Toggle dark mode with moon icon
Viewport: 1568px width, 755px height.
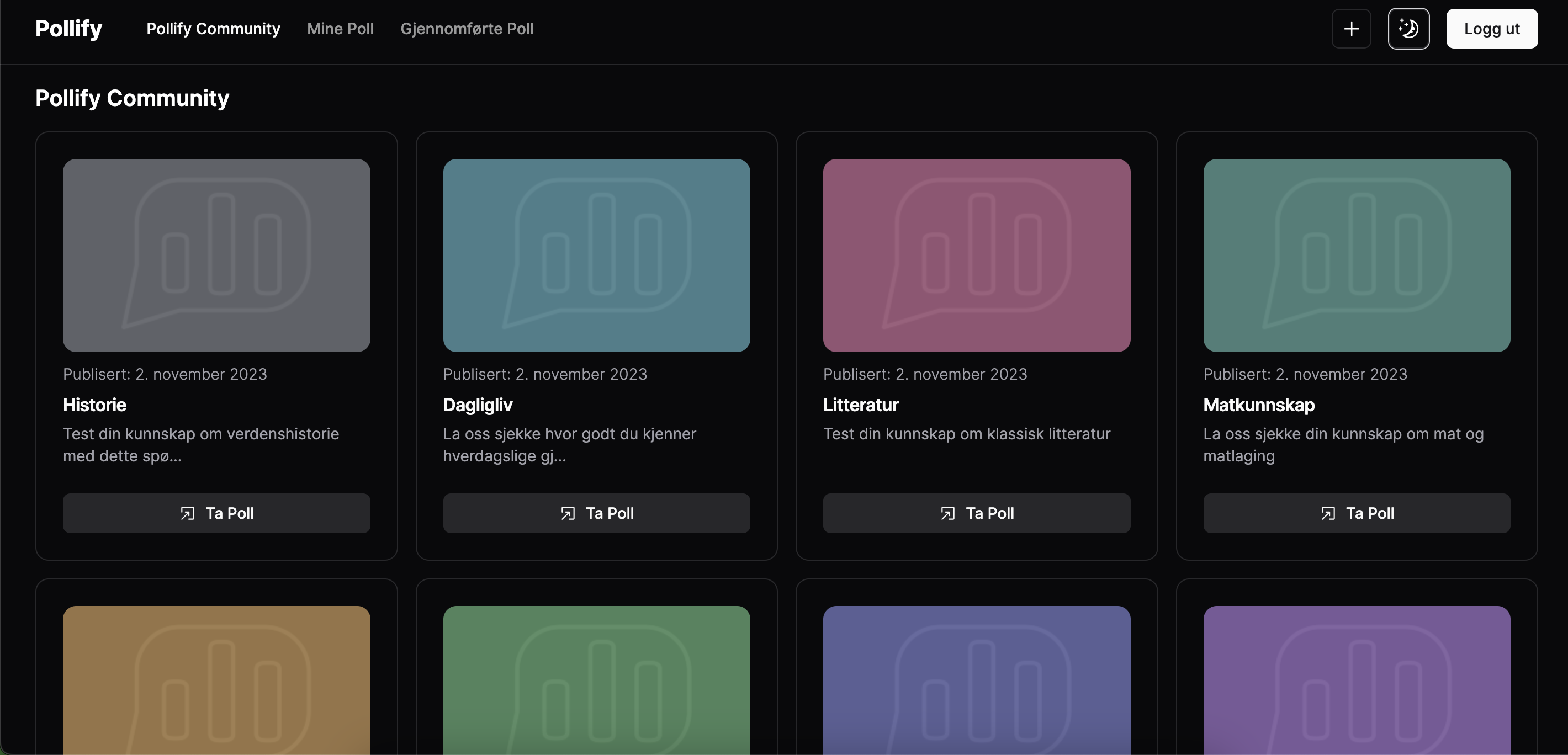(x=1408, y=29)
